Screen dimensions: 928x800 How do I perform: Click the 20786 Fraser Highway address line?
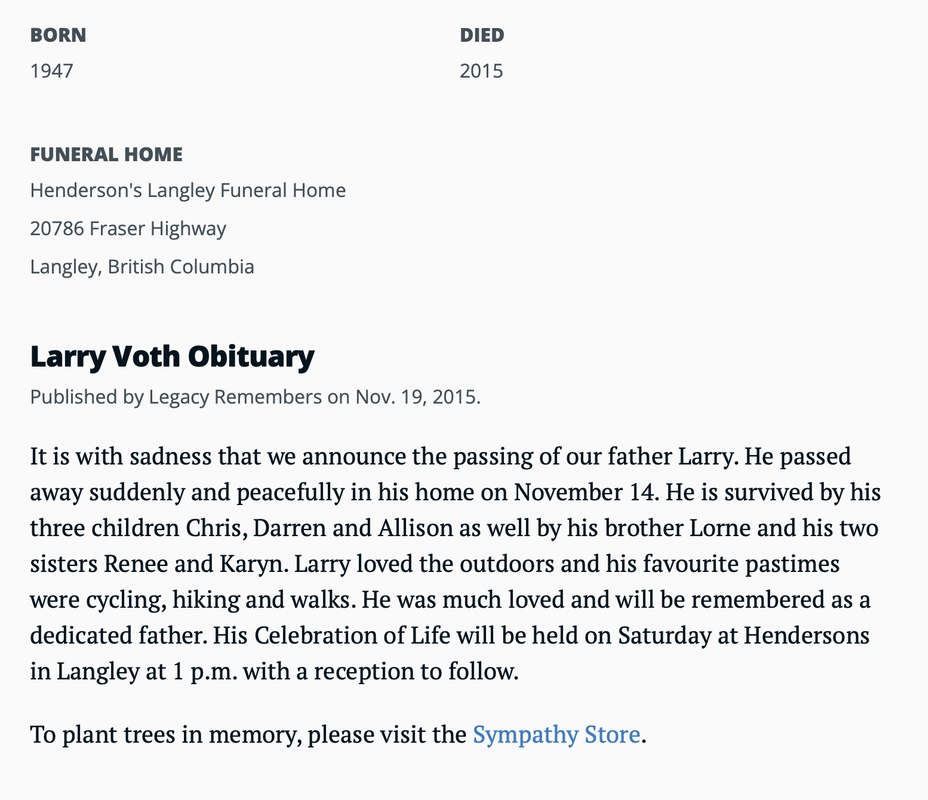point(128,228)
